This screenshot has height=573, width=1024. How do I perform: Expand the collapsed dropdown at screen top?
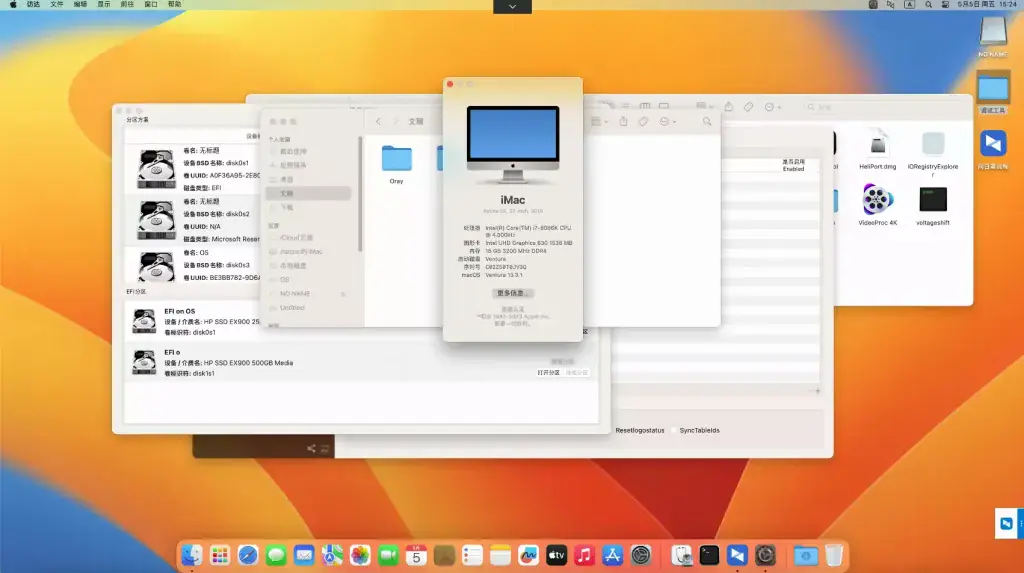coord(512,7)
